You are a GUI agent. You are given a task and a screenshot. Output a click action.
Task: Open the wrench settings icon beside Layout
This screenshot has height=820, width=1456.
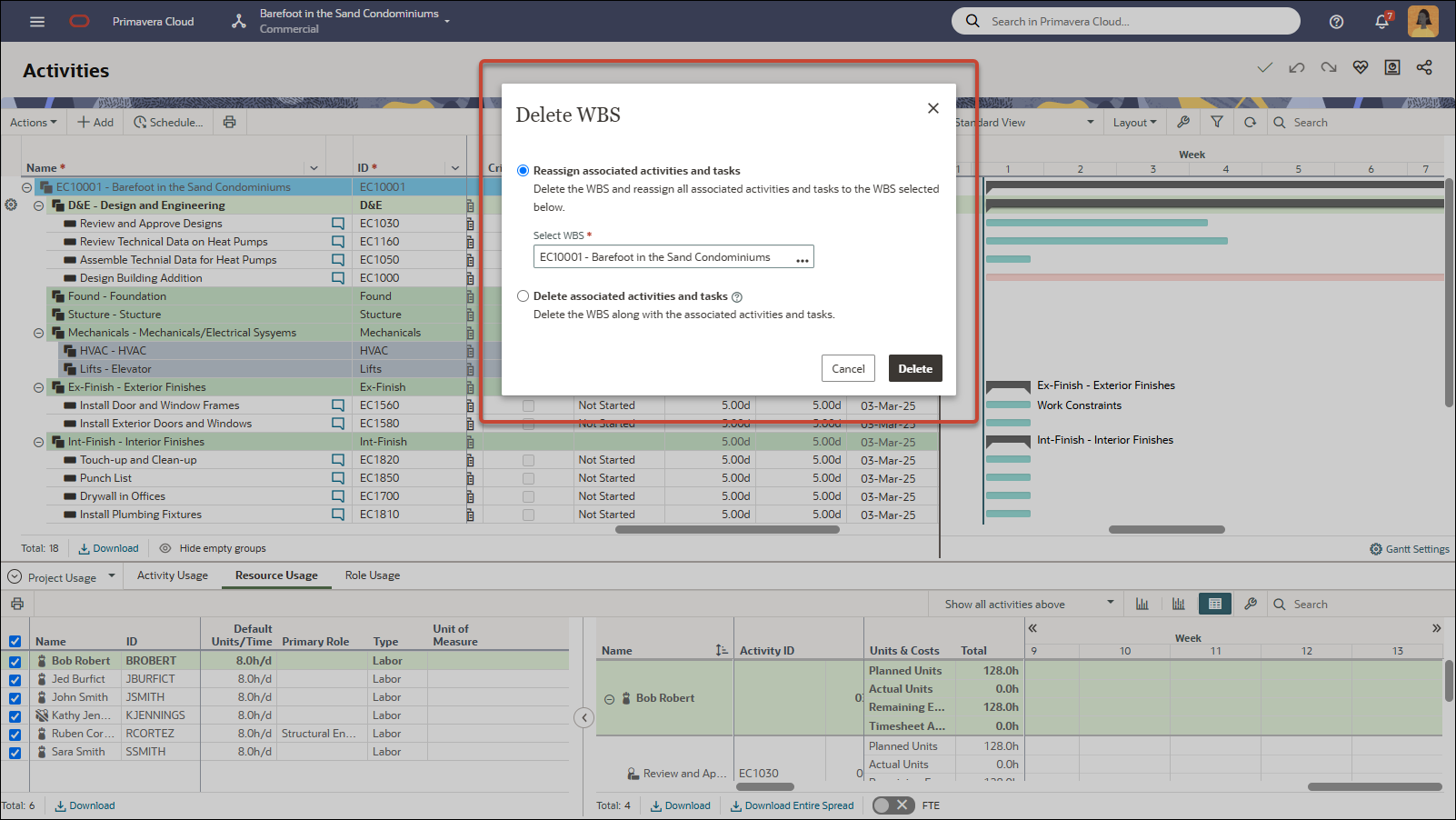[x=1183, y=122]
